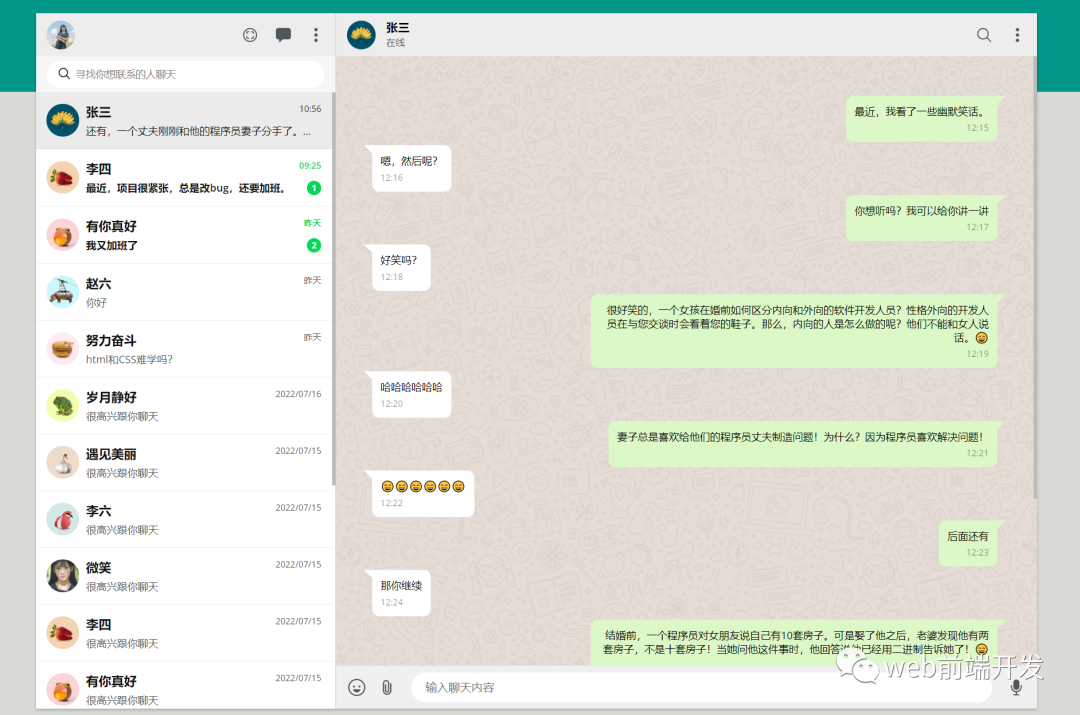Click 微笑's portrait avatar
The height and width of the screenshot is (715, 1080).
click(63, 576)
